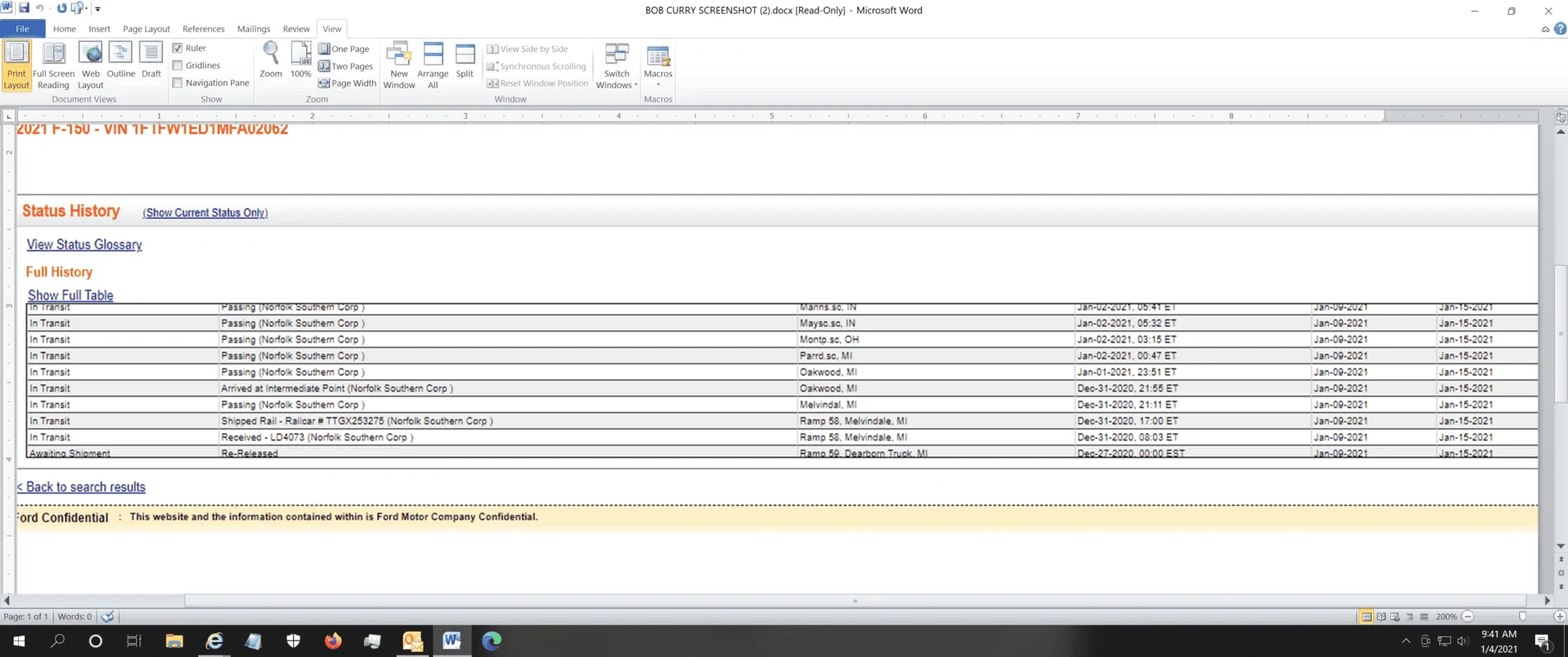Open File Explorer from the taskbar
This screenshot has width=1568, height=657.
point(174,640)
